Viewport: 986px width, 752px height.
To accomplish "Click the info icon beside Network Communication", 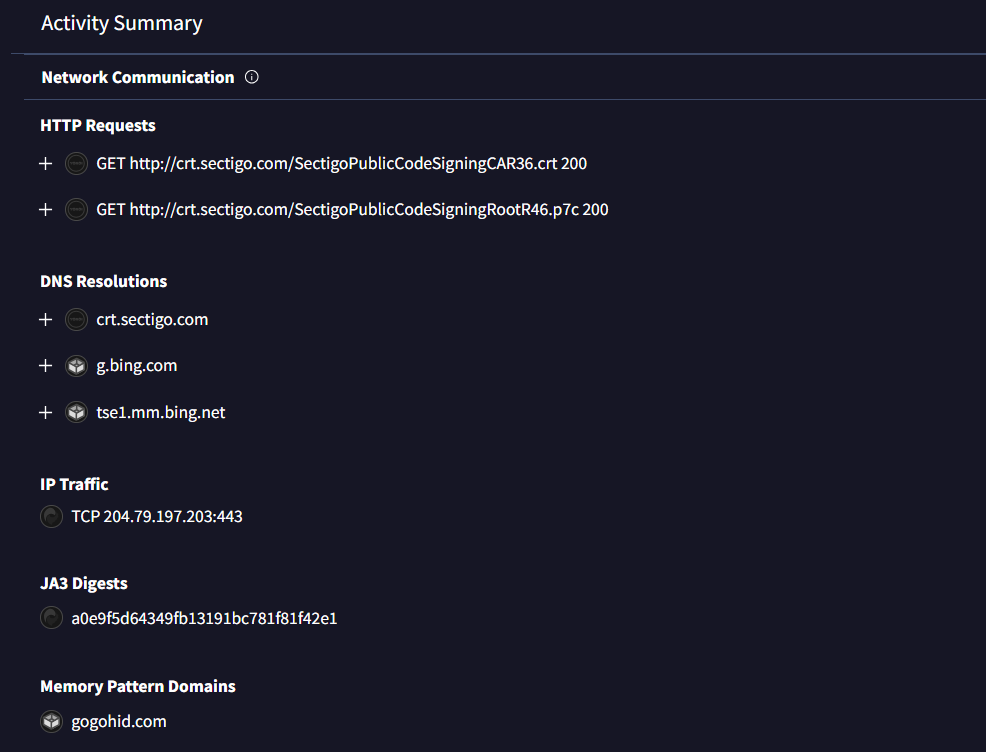I will click(x=252, y=77).
